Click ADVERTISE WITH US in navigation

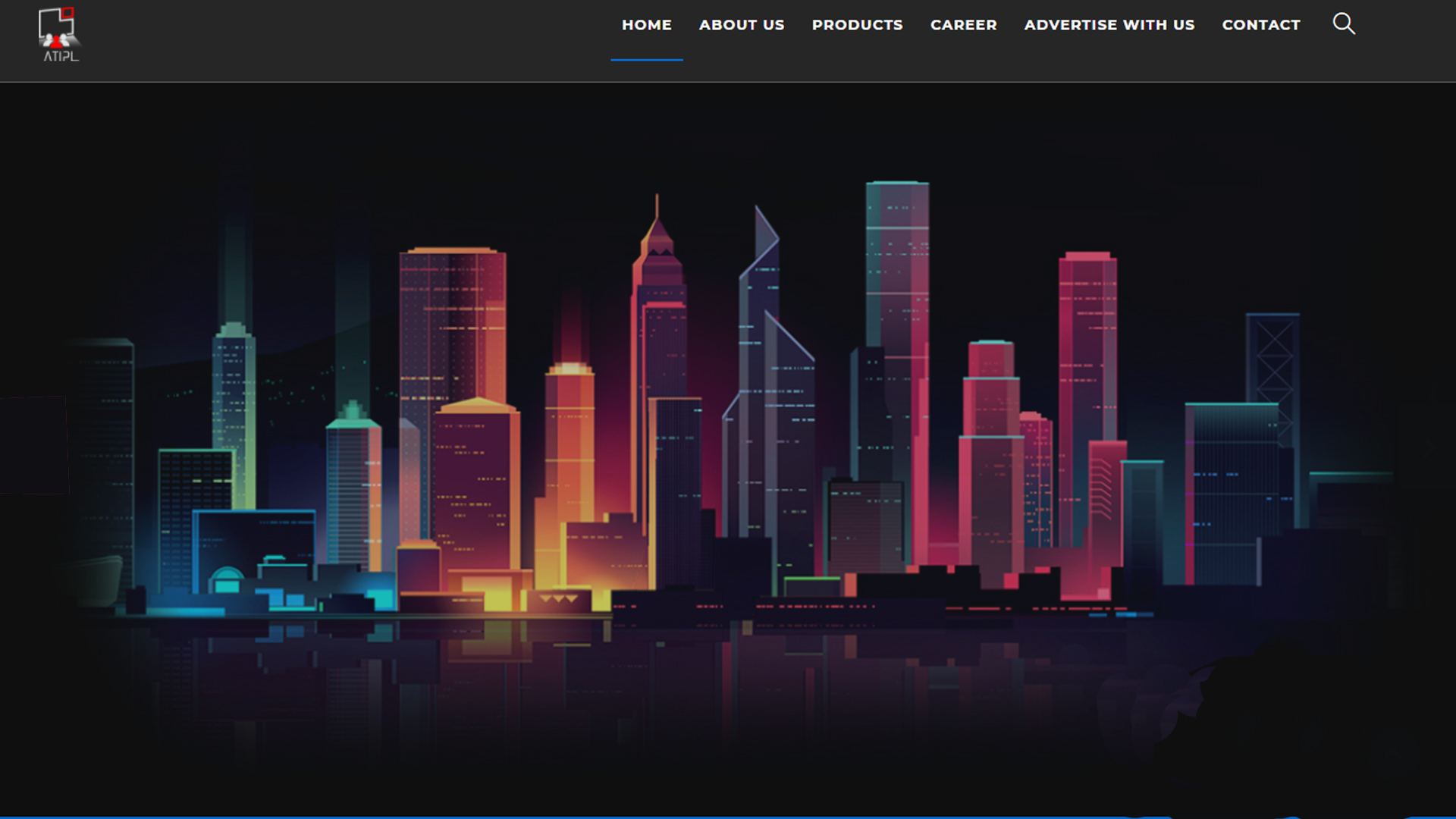1109,25
